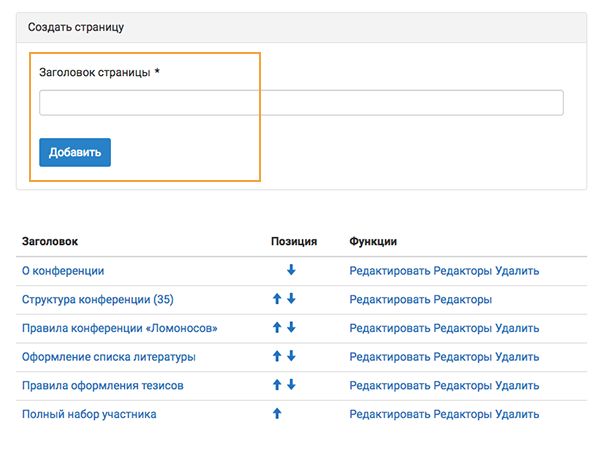Move «Структура конференции (35)» down with arrow
The image size is (600, 449).
291,299
